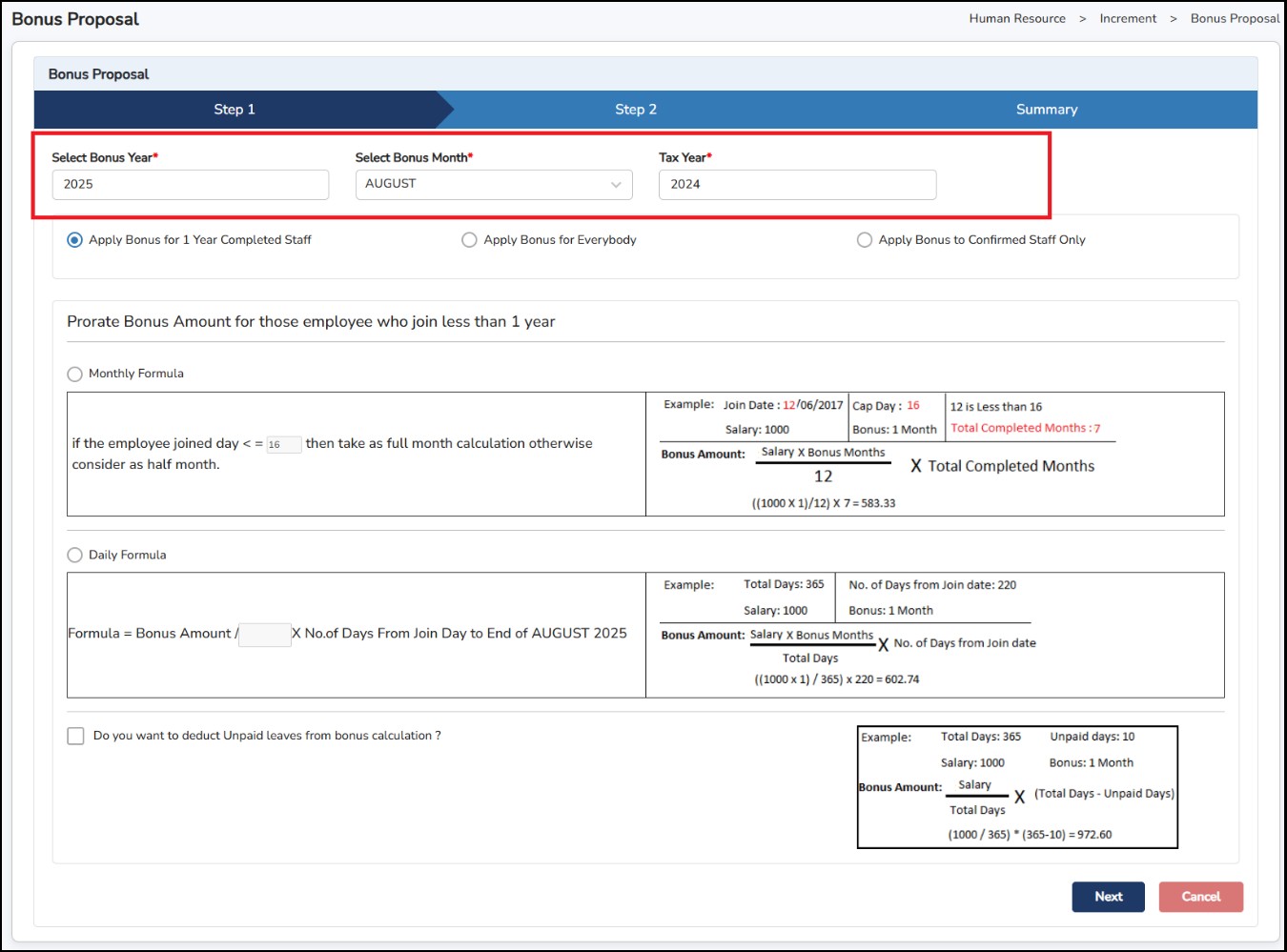
Task: Click the Daily Formula divisor input box
Action: tap(265, 635)
